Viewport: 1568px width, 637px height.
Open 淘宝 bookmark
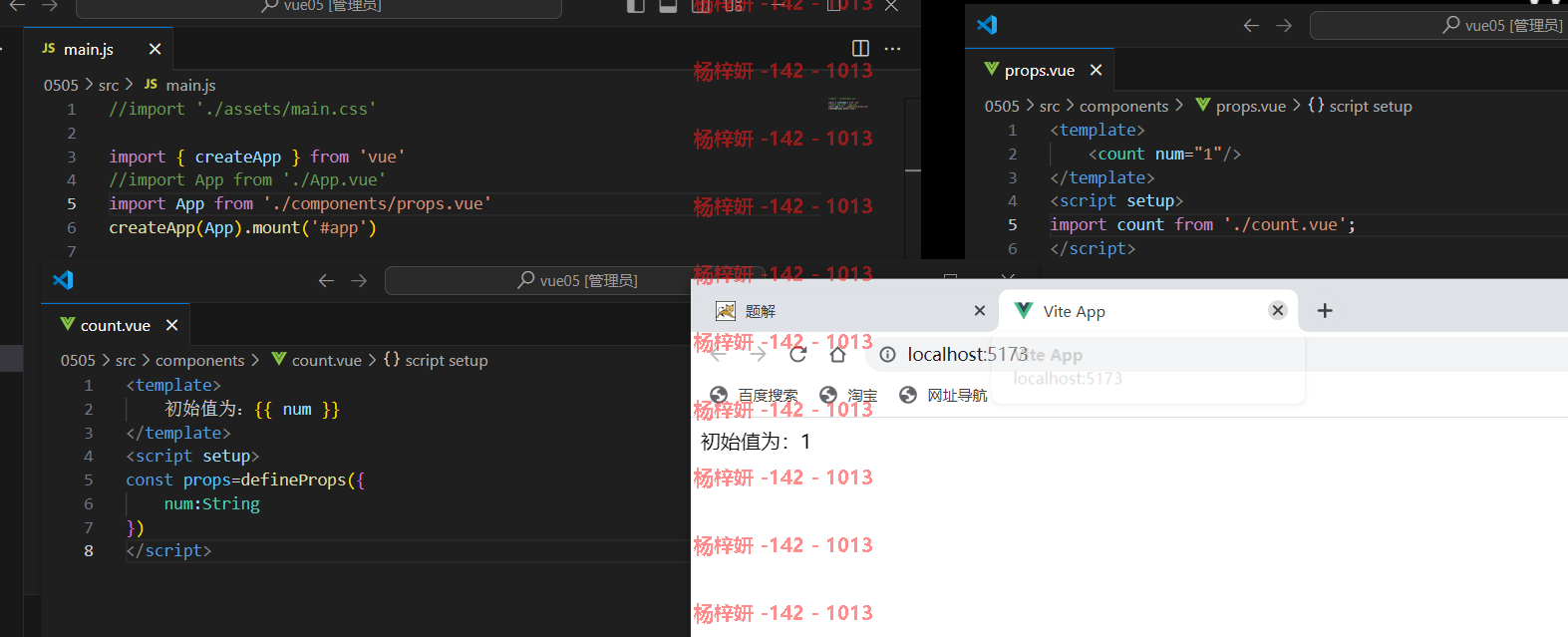(x=848, y=395)
